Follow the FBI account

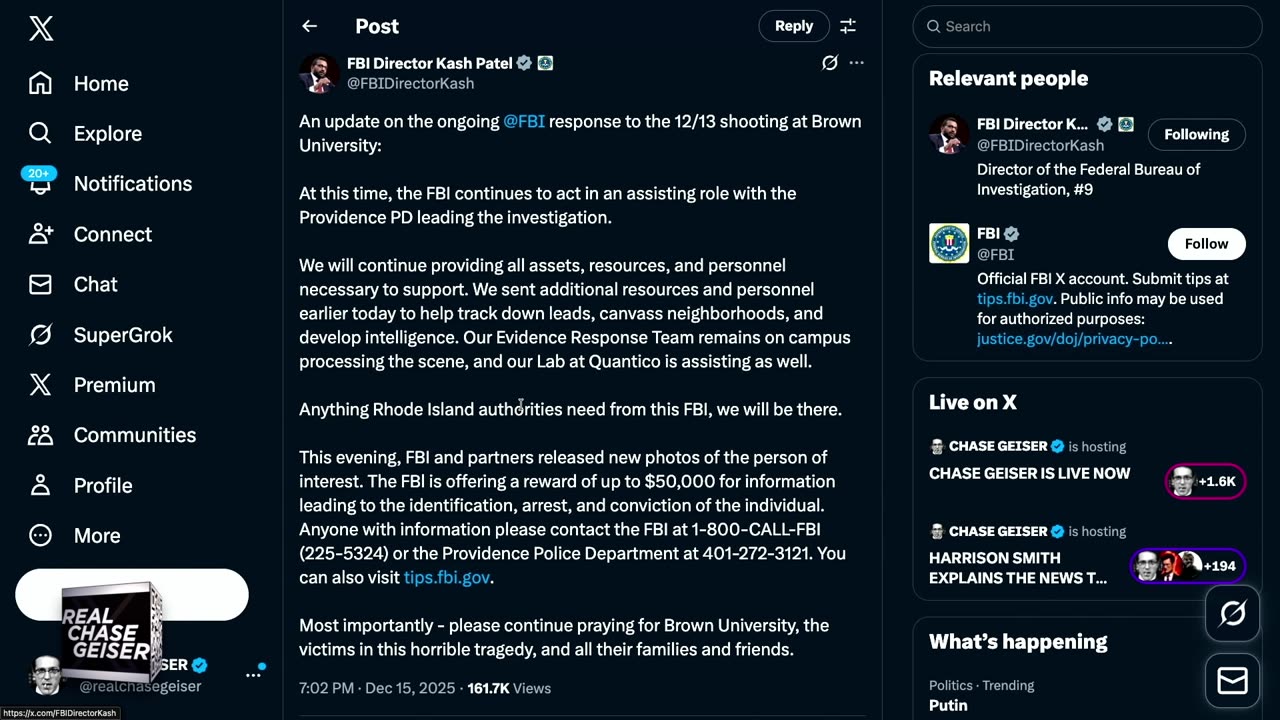[1206, 244]
